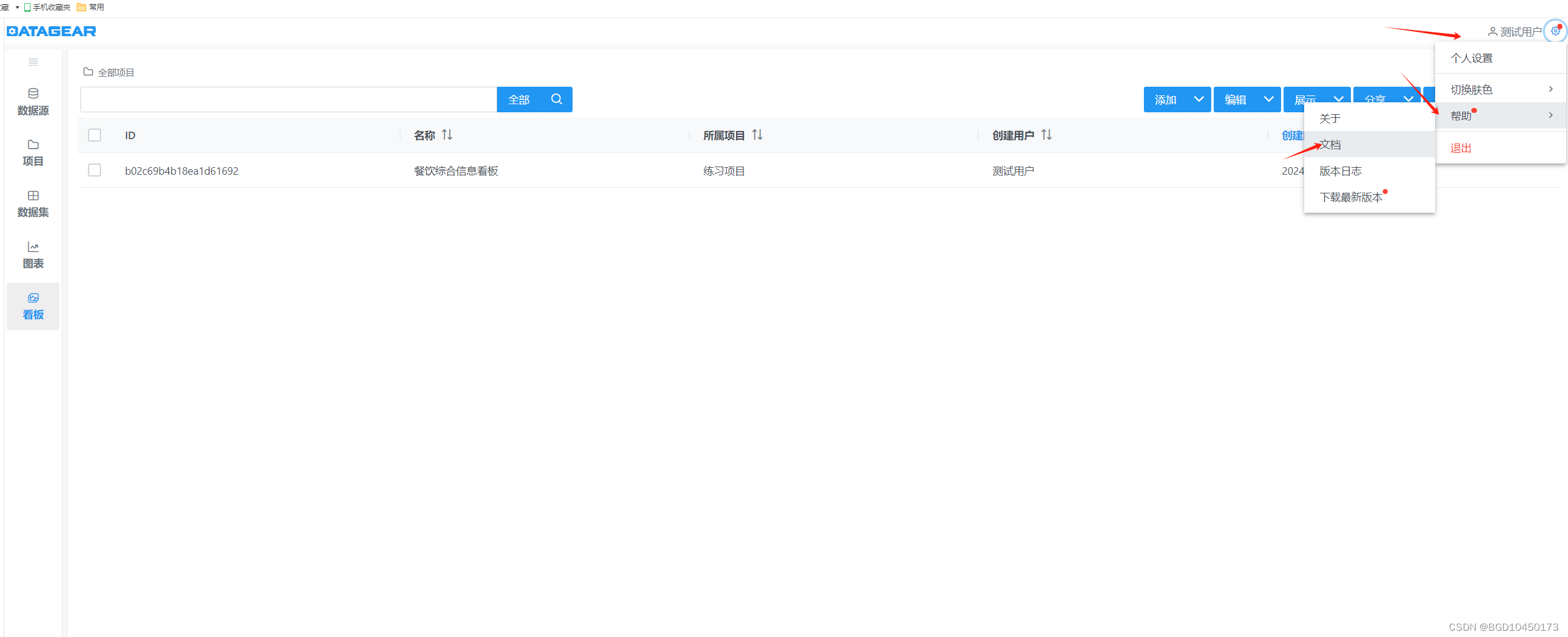
Task: Click the DATAGEAR logo
Action: coord(51,31)
